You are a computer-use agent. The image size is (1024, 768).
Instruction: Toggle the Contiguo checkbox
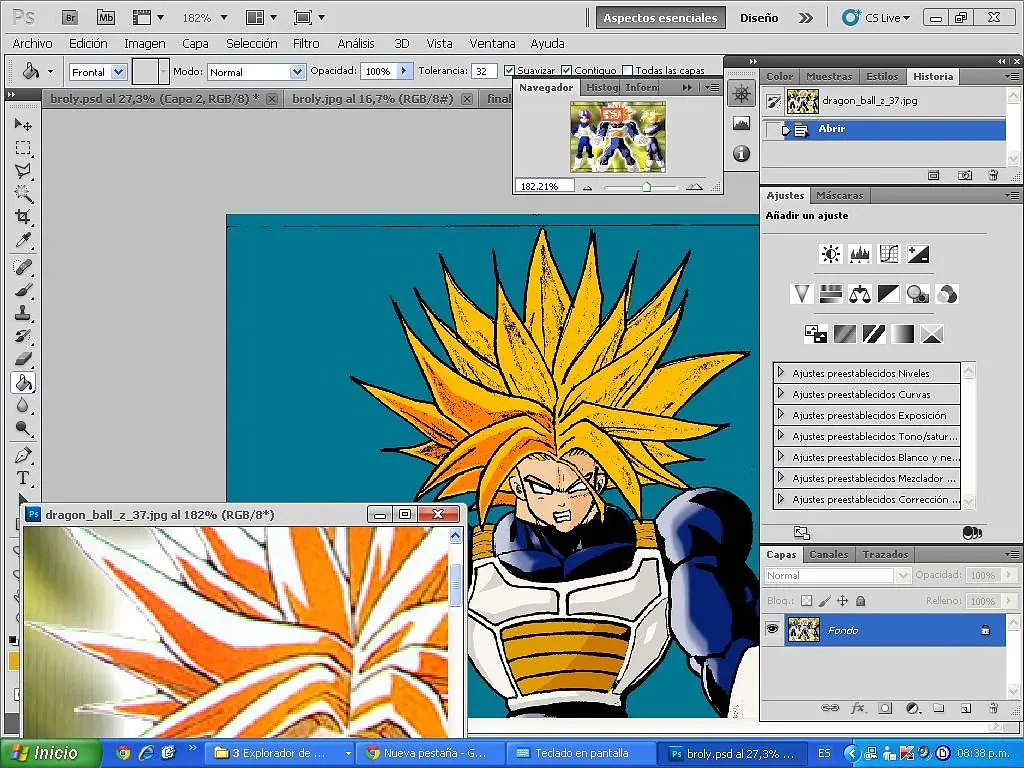[x=566, y=70]
